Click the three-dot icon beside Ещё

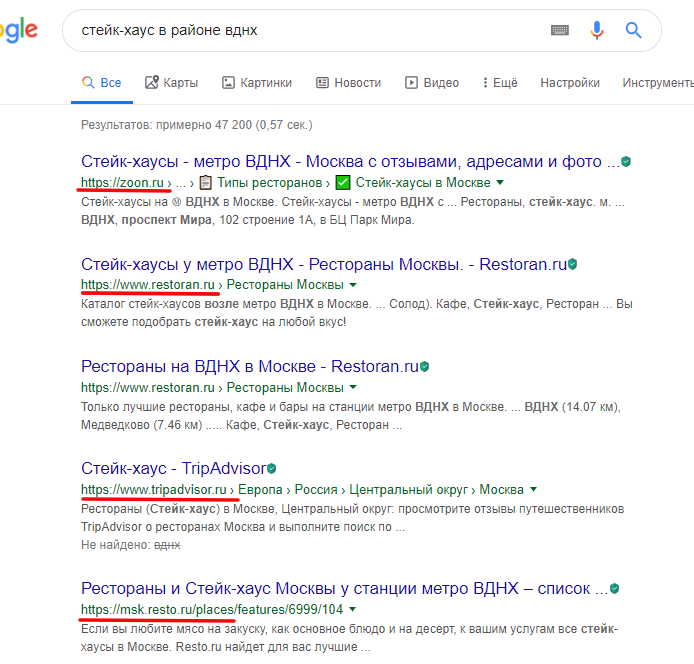click(485, 83)
